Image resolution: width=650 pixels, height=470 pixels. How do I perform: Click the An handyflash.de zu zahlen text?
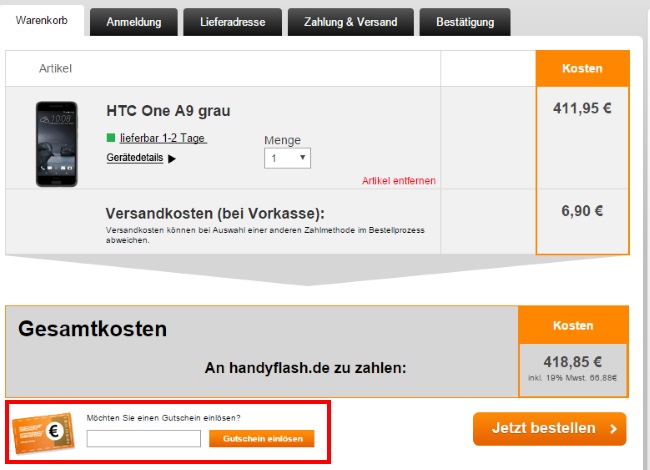point(306,368)
